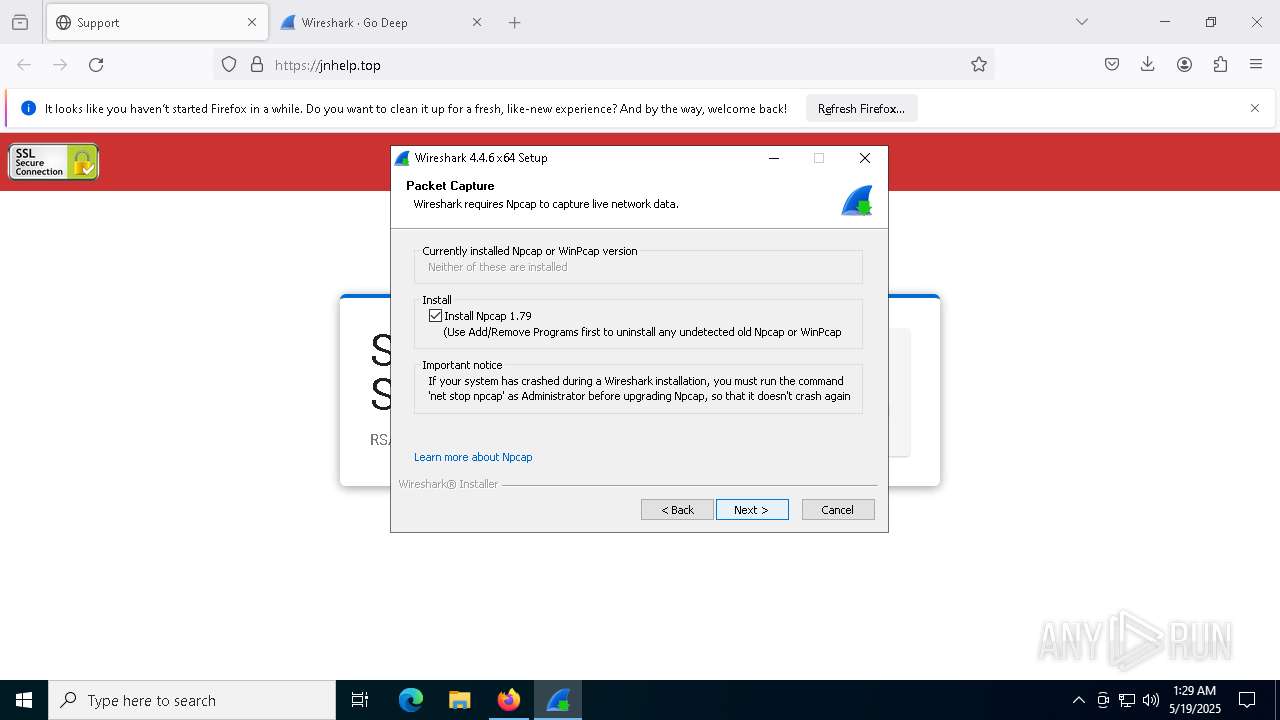Switch to Wireshark · Go Deep tab
The width and height of the screenshot is (1280, 720).
tap(380, 22)
